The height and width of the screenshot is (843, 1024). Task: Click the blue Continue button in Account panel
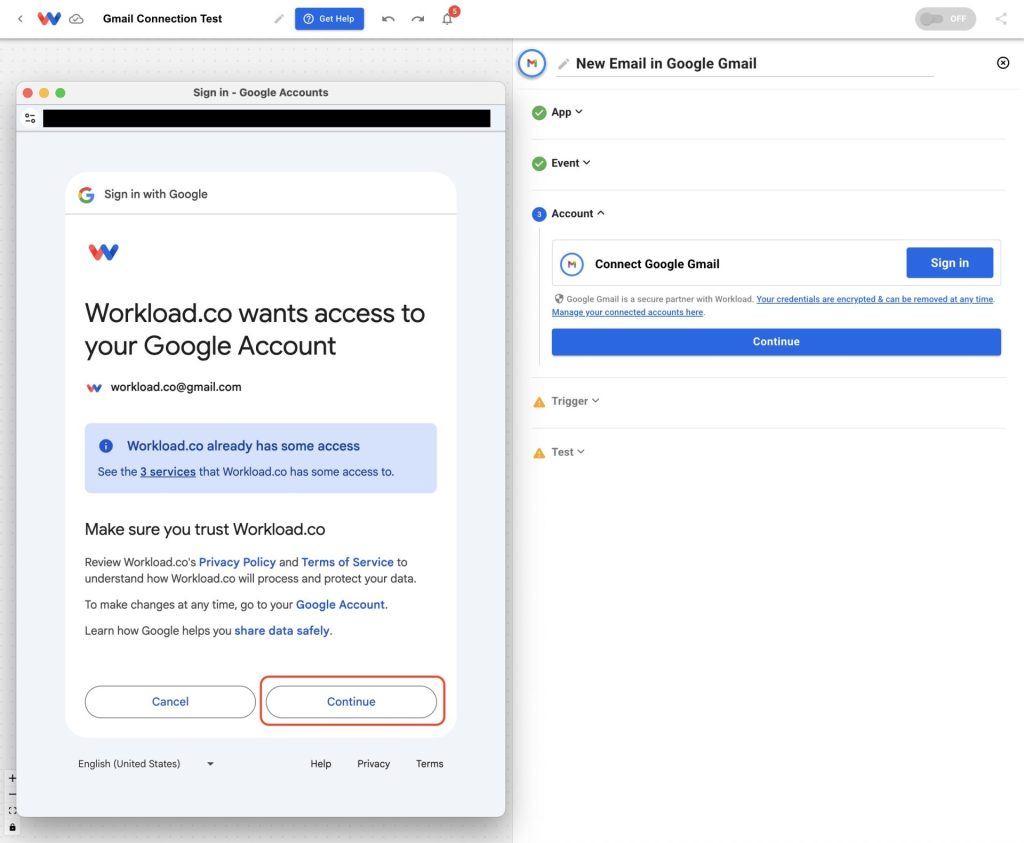(776, 342)
